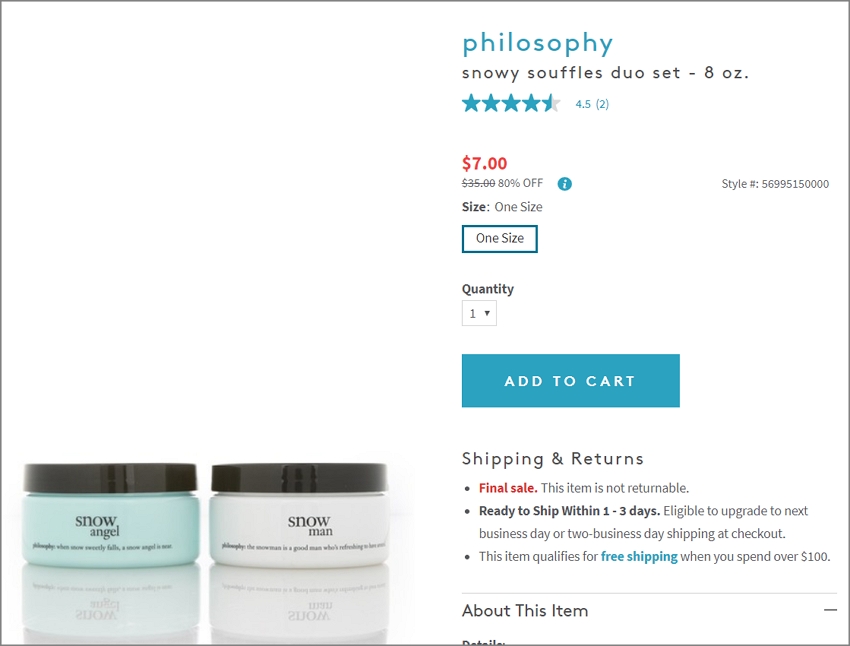Open the (2) reviews count
Image resolution: width=850 pixels, height=646 pixels.
coord(602,104)
